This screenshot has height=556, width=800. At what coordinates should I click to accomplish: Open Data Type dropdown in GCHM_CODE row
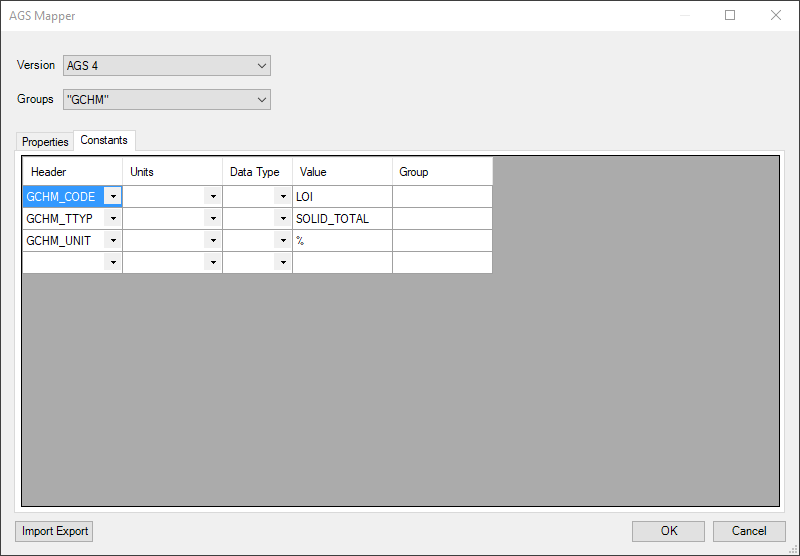point(283,196)
